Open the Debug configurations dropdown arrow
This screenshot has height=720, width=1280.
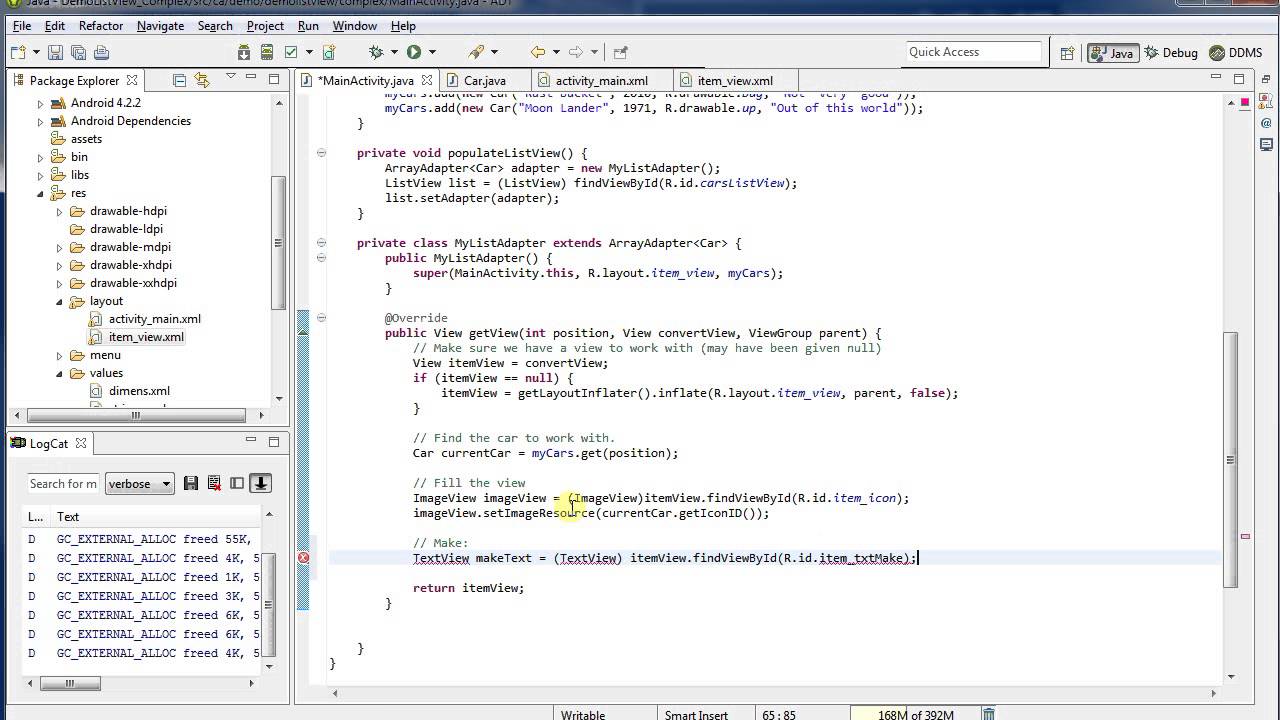394,52
